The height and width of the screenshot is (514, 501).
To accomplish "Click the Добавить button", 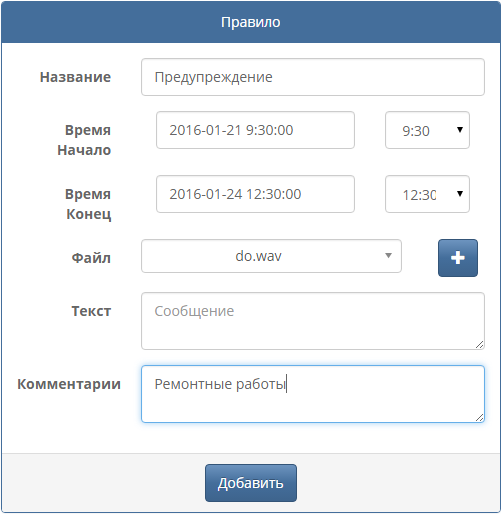I will tap(251, 483).
